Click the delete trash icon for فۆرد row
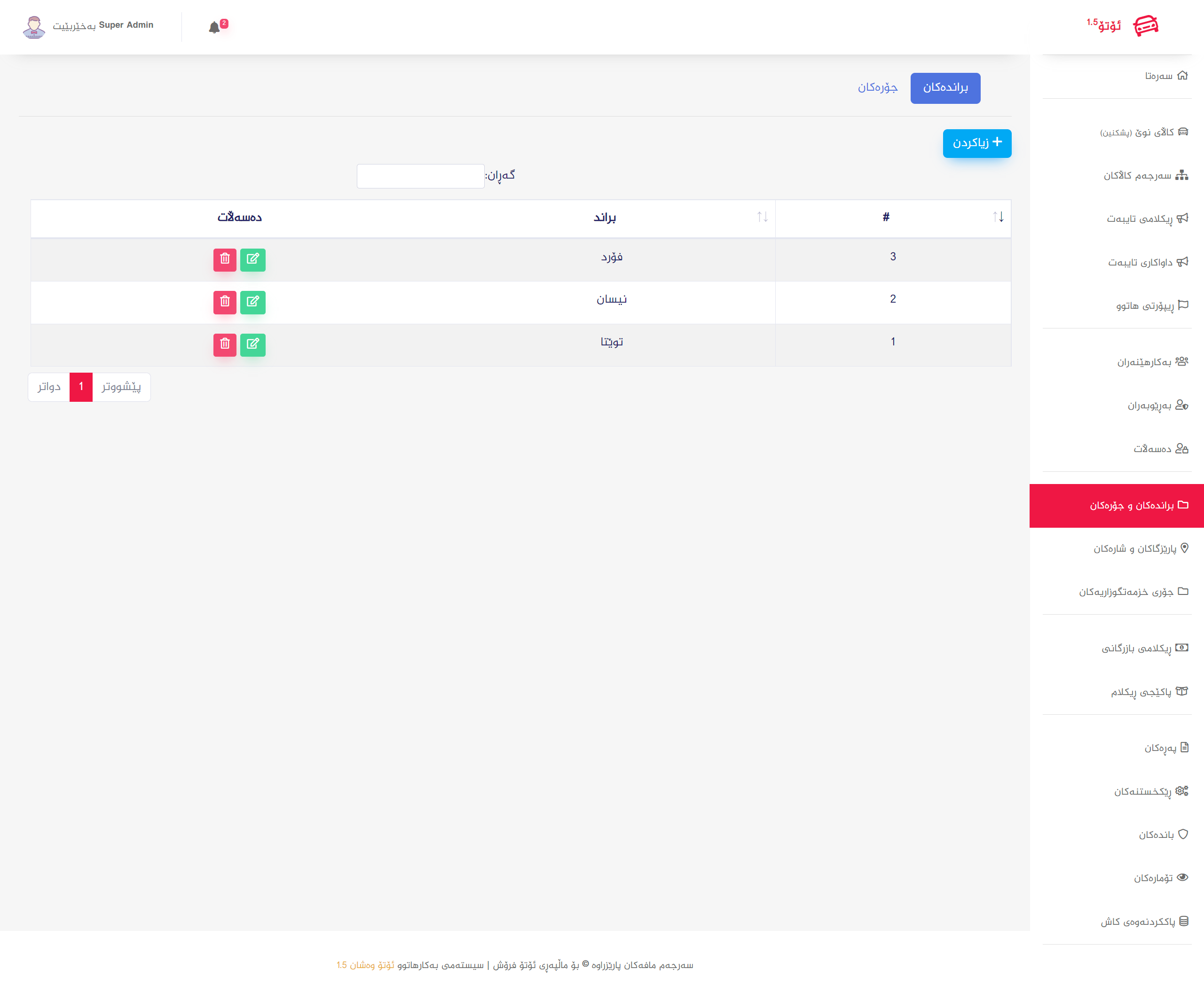This screenshot has width=1204, height=1000. (x=225, y=259)
